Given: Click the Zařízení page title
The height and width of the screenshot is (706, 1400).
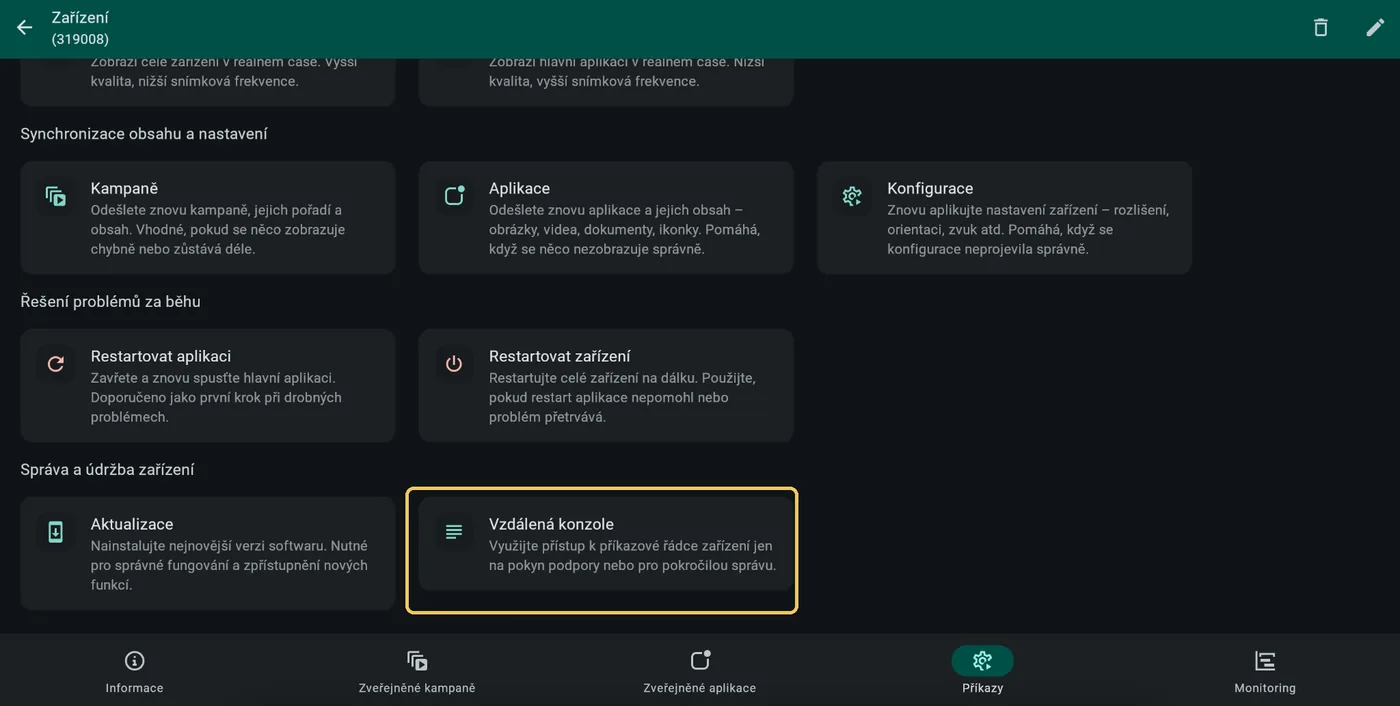Looking at the screenshot, I should pyautogui.click(x=80, y=17).
